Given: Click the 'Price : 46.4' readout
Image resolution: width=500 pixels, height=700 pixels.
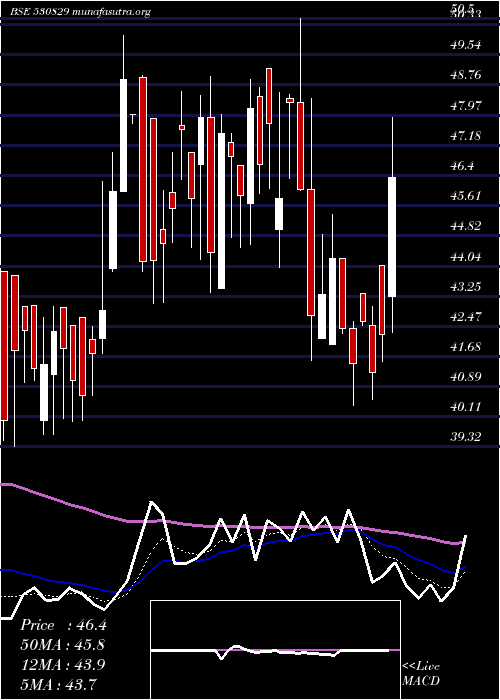Looking at the screenshot, I should [x=63, y=625].
